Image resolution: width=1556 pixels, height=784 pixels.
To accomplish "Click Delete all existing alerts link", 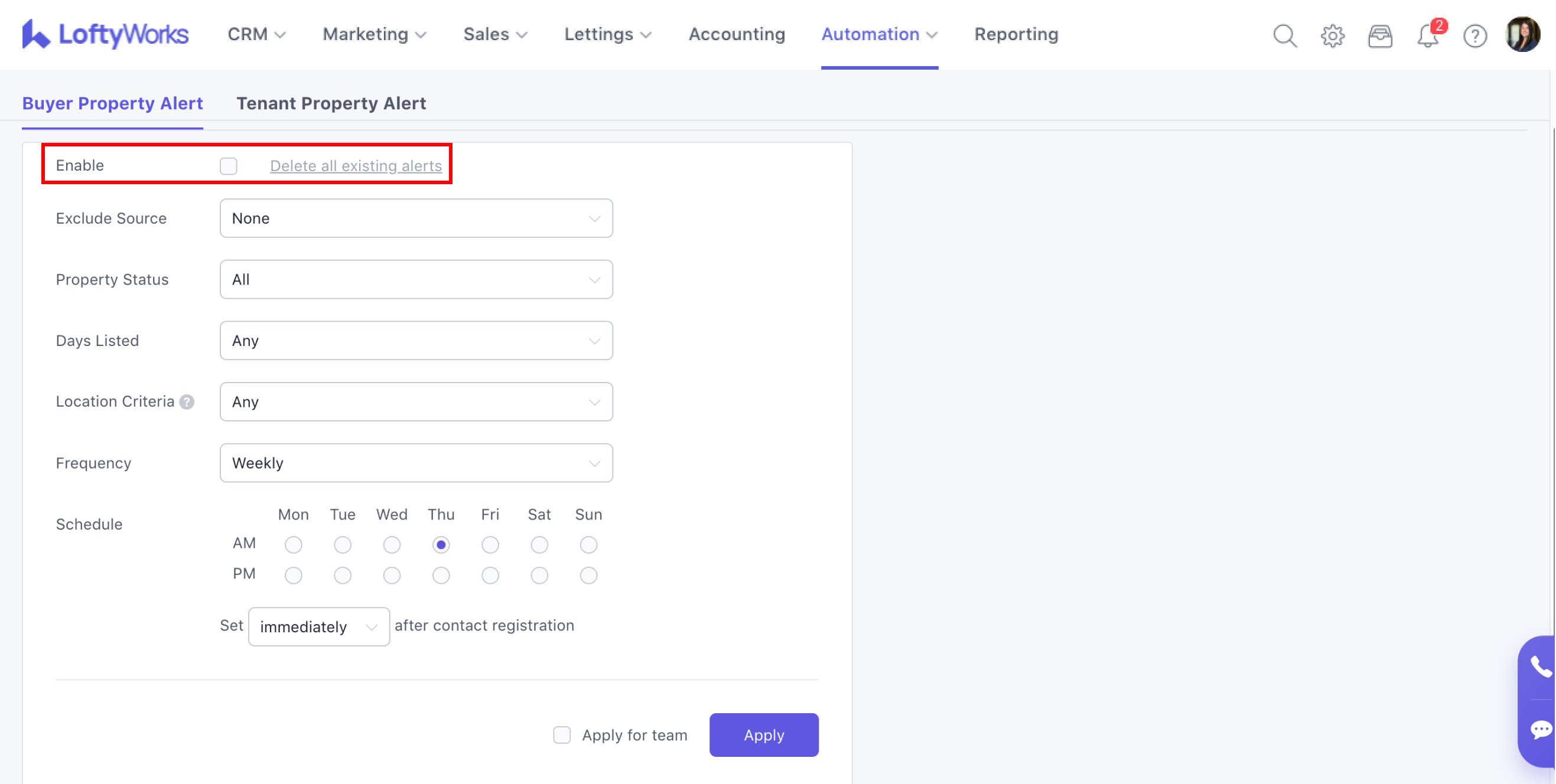I will tap(355, 166).
